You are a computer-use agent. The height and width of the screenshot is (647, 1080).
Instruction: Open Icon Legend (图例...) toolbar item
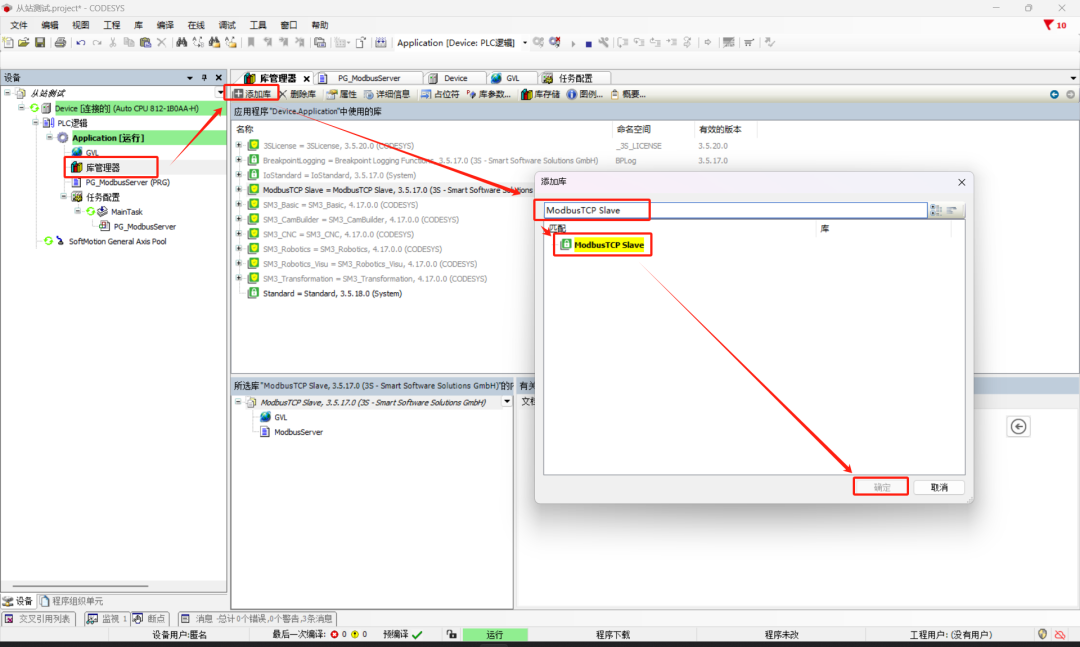[x=585, y=94]
